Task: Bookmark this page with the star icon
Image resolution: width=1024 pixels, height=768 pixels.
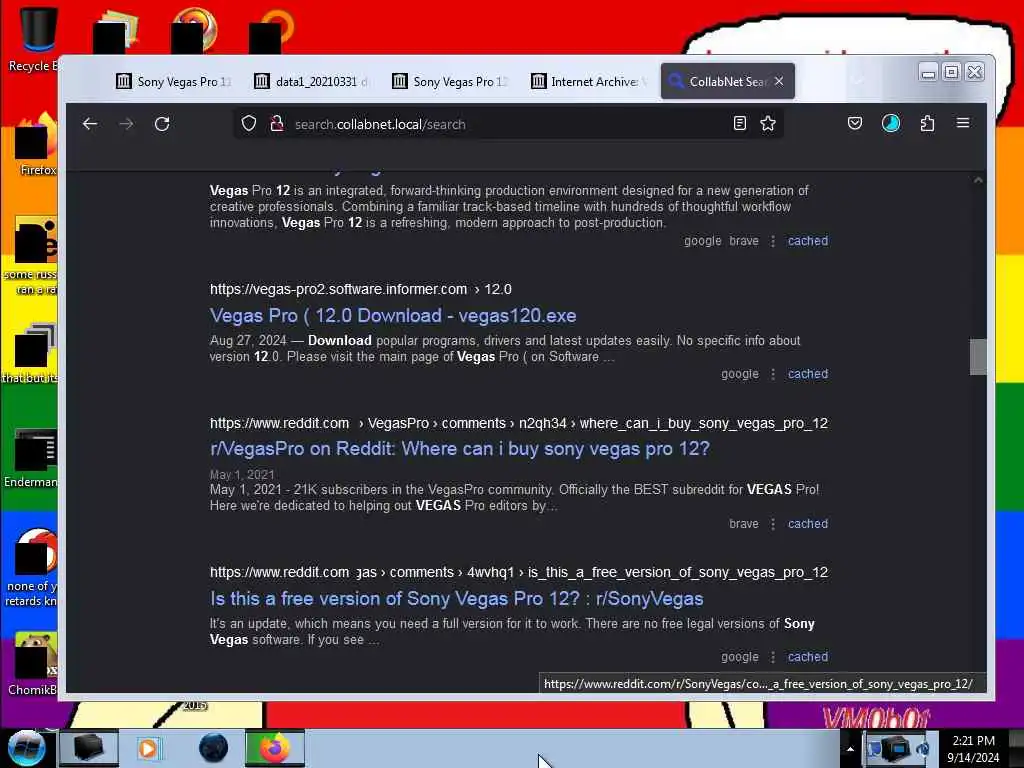Action: 768,123
